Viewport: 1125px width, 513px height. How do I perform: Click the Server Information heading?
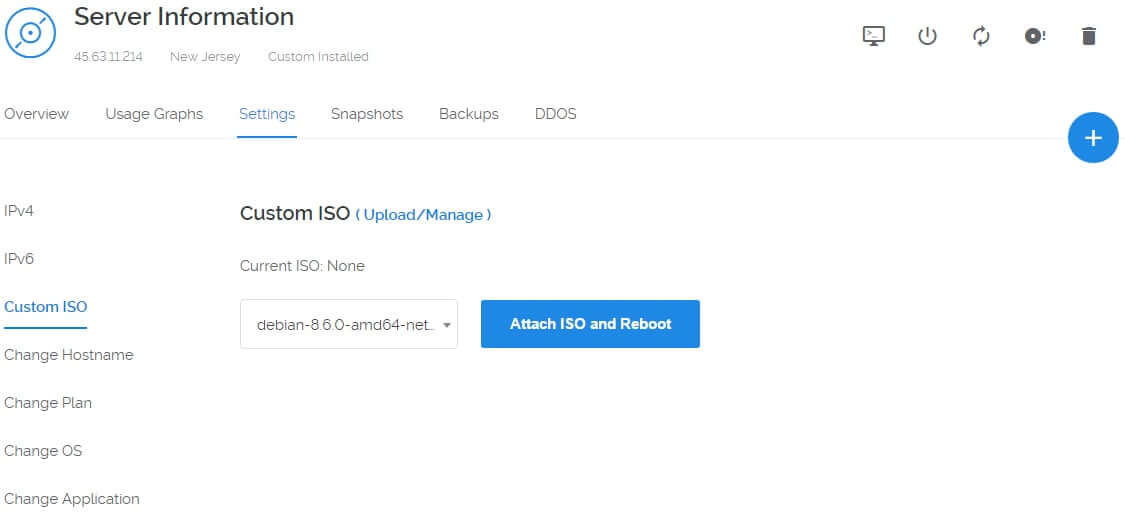point(184,17)
